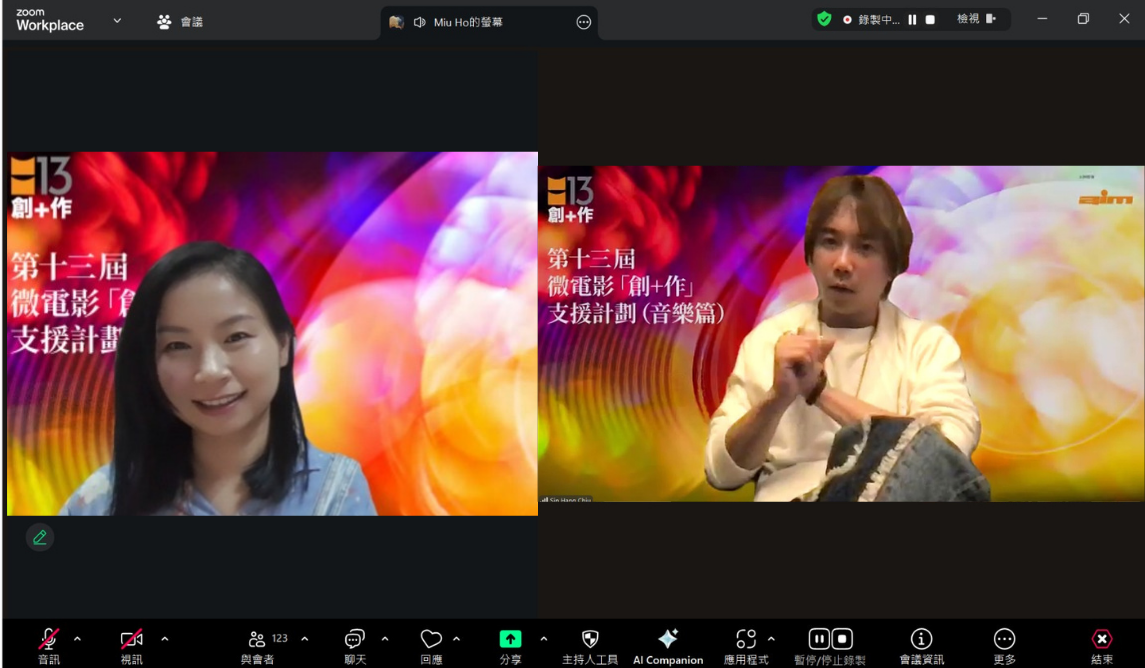1145x668 pixels.
Task: Click the reactions (回應) heart icon
Action: [x=431, y=640]
